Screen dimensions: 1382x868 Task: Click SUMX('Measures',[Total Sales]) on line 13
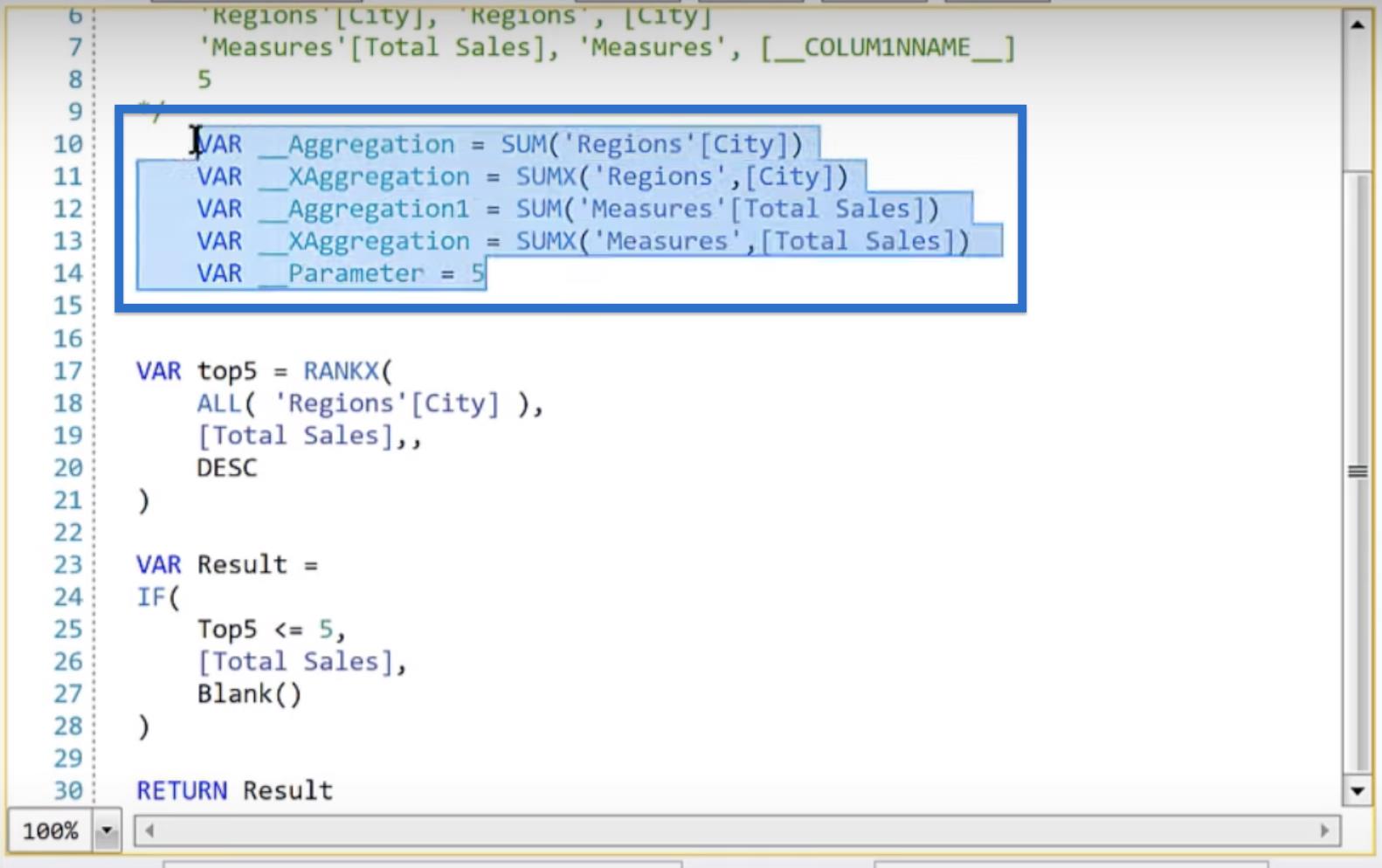(x=743, y=241)
